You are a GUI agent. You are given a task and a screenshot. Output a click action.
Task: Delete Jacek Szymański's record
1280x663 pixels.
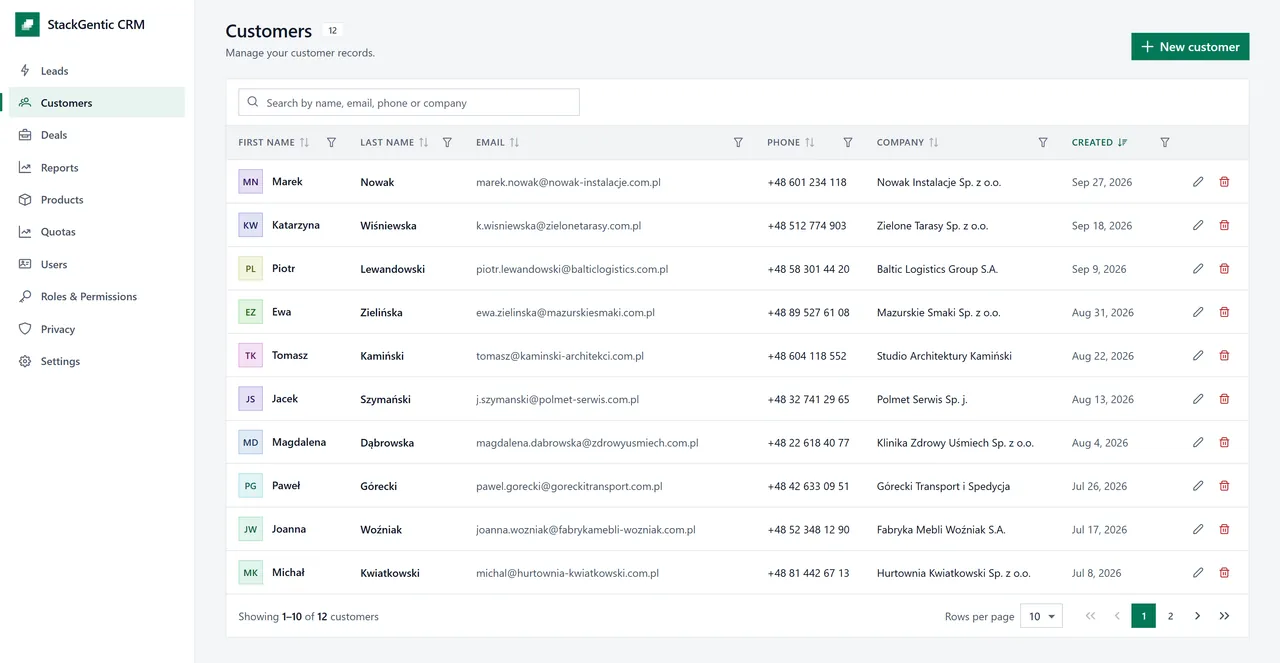coord(1224,399)
